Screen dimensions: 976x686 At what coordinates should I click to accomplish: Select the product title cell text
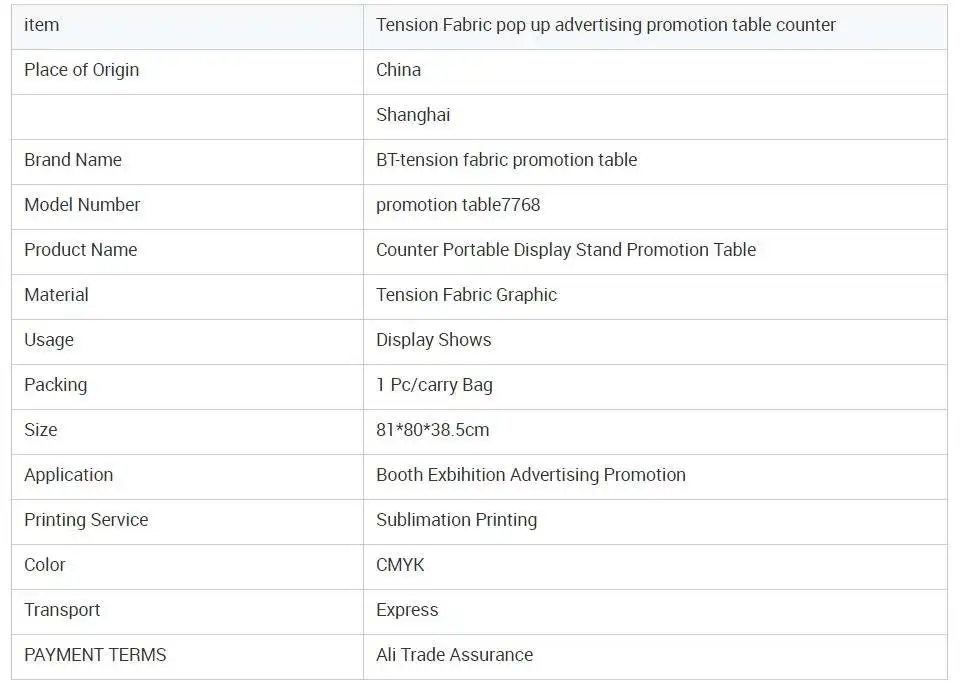(x=605, y=25)
